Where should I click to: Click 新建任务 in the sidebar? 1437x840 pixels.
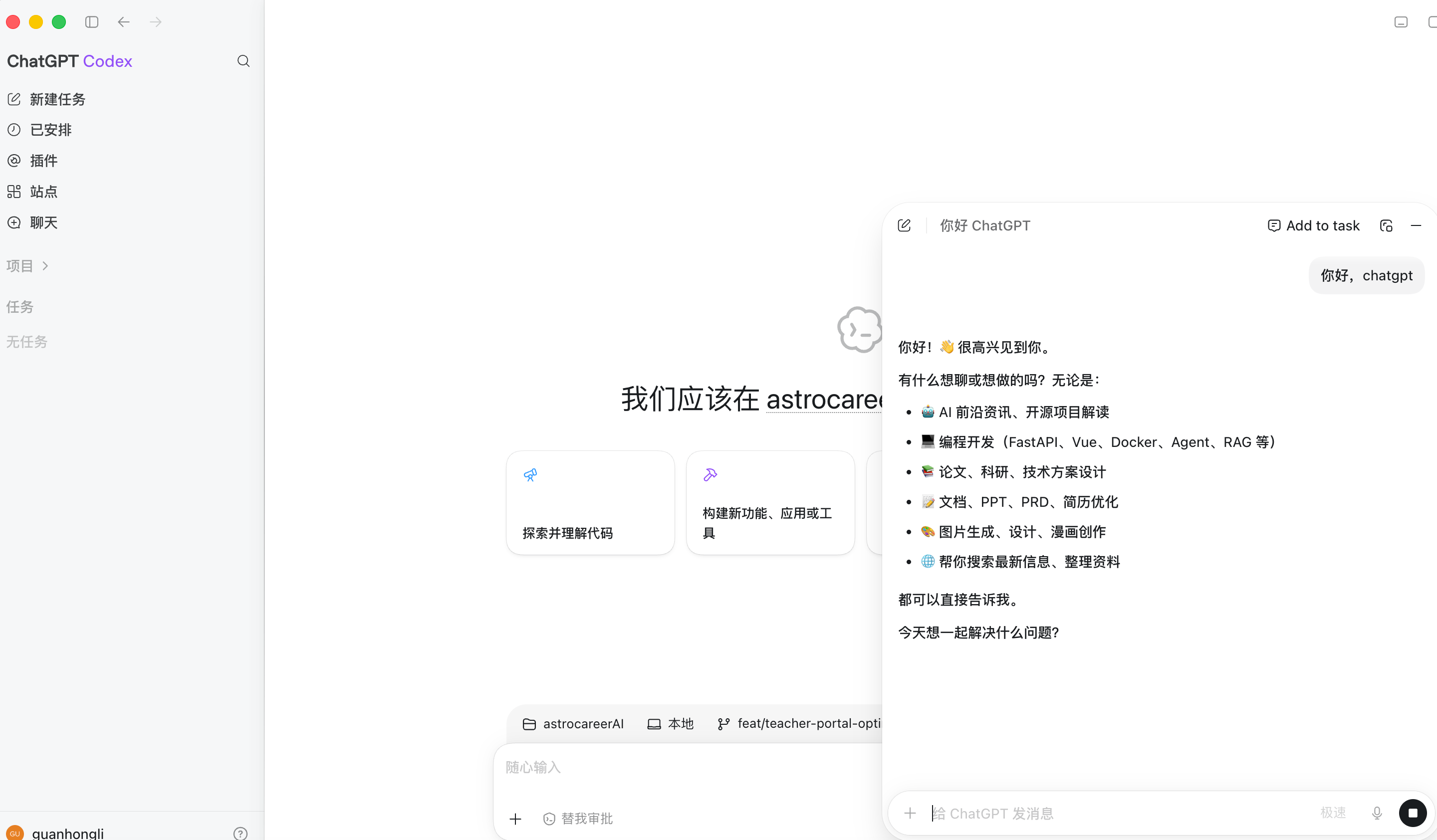coord(47,99)
